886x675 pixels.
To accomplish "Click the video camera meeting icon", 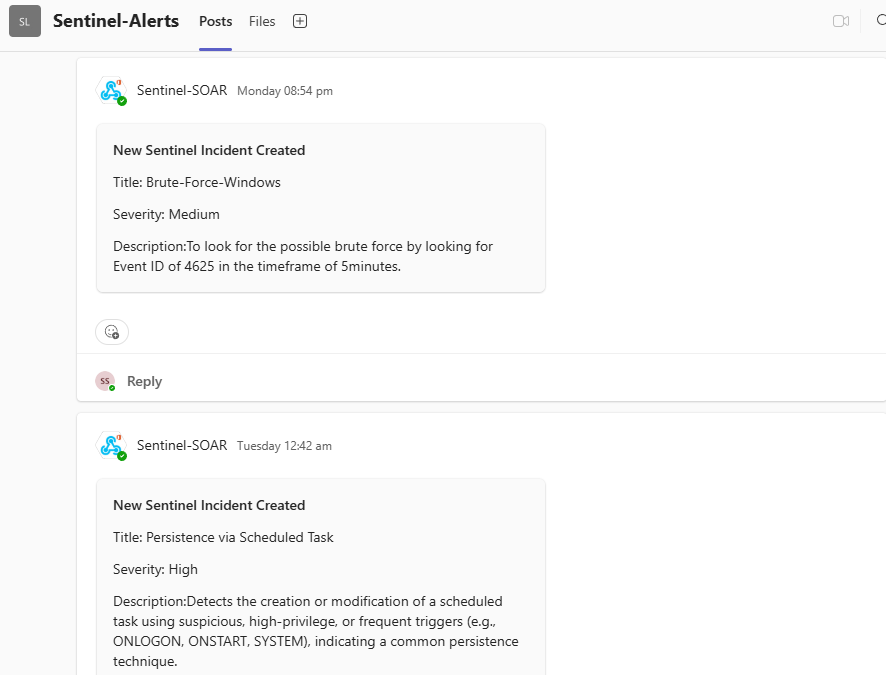I will (840, 21).
